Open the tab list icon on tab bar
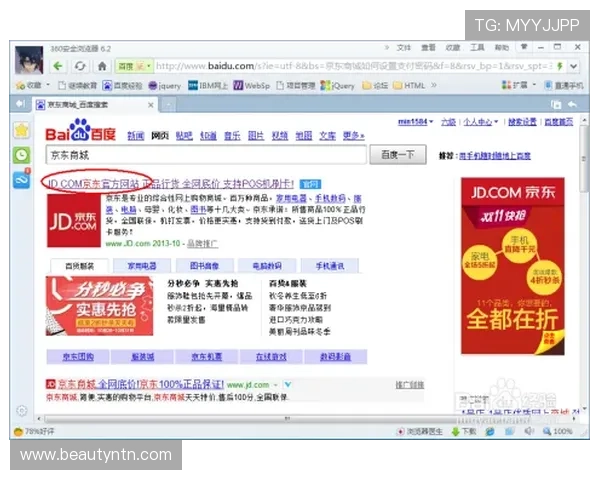Image resolution: width=600 pixels, height=480 pixels. click(x=556, y=104)
